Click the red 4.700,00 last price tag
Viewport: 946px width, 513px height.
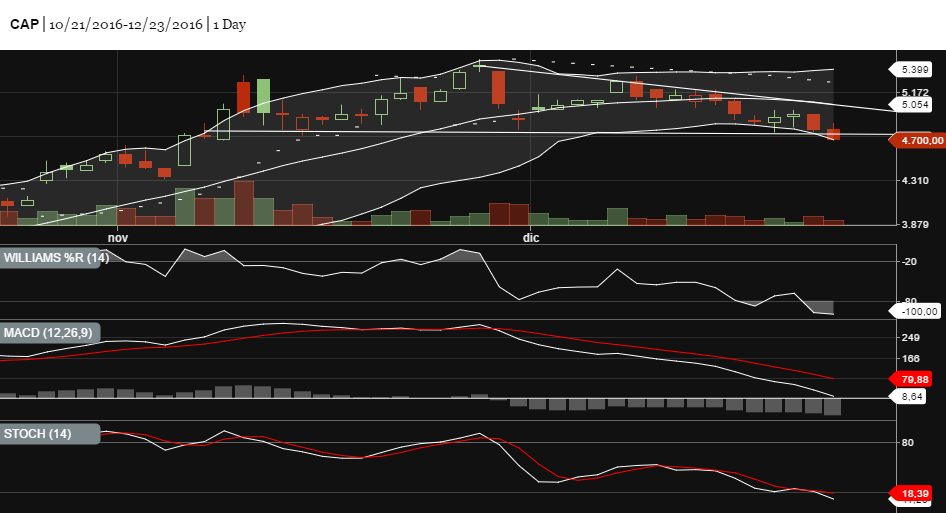[918, 141]
